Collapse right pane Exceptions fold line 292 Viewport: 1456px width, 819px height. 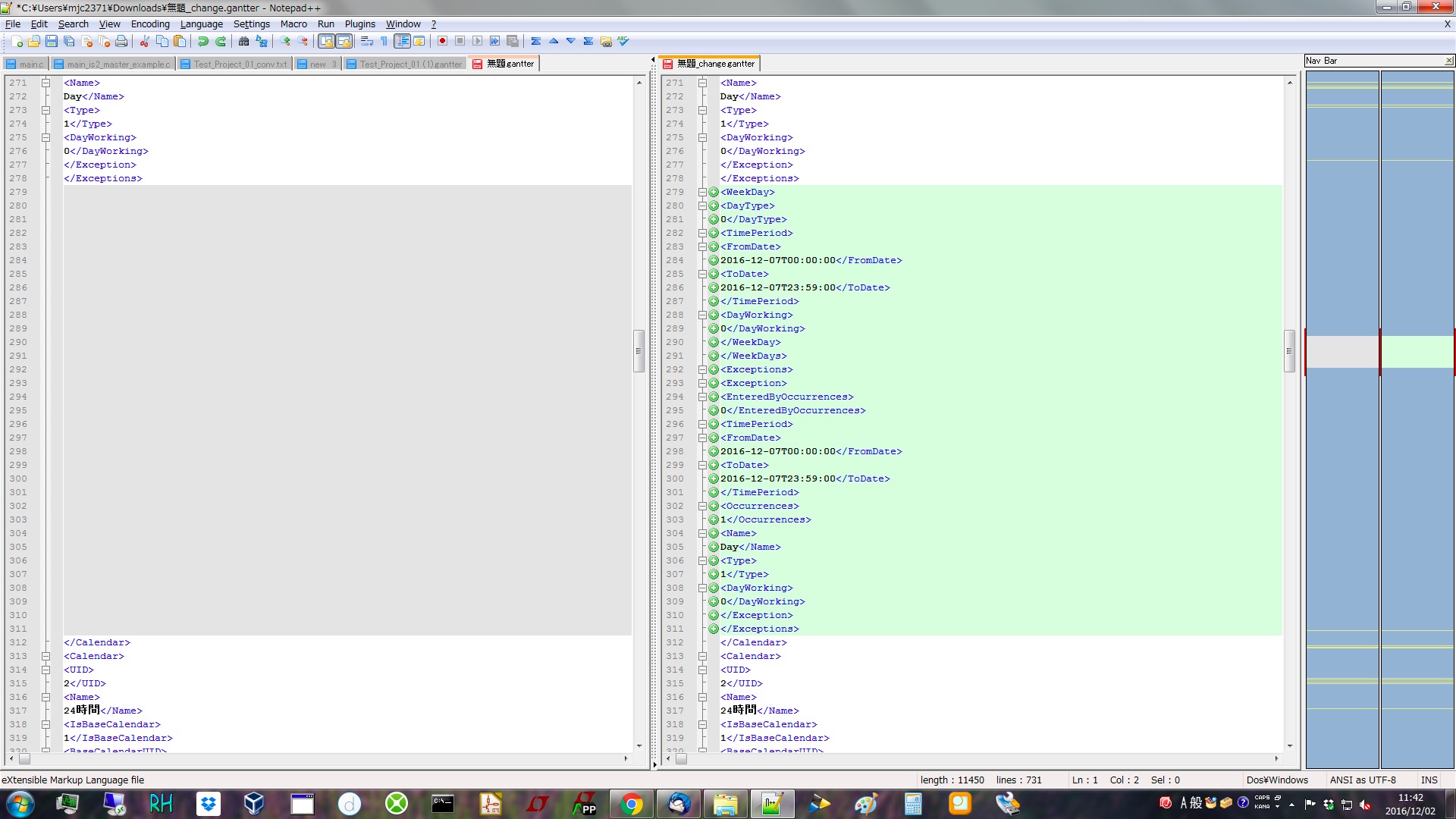702,369
